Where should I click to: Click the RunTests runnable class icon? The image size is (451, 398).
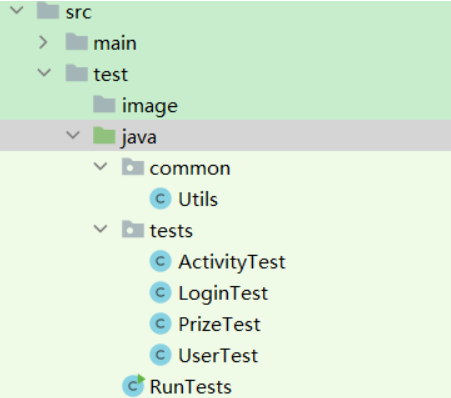click(134, 386)
